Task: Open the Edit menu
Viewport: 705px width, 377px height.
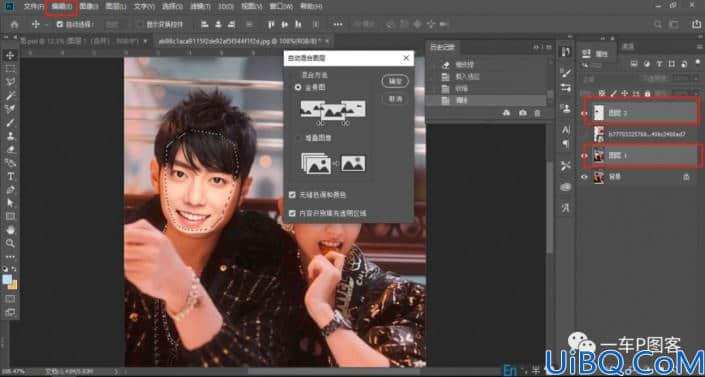Action: point(61,6)
